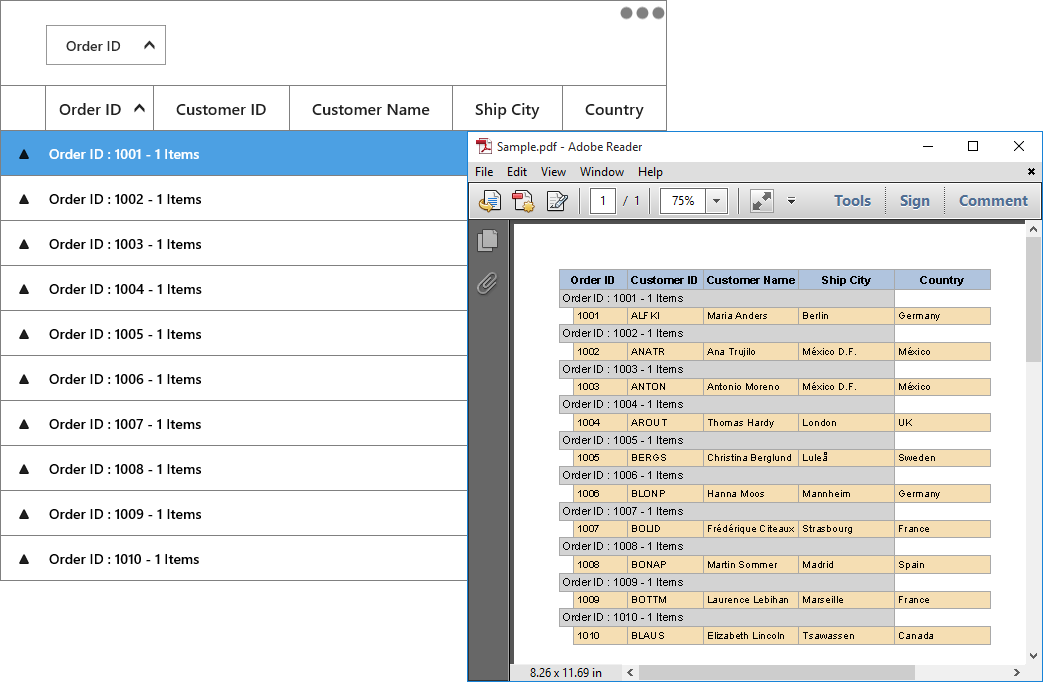The width and height of the screenshot is (1043, 682).
Task: Click the Order ID group chip
Action: point(106,45)
